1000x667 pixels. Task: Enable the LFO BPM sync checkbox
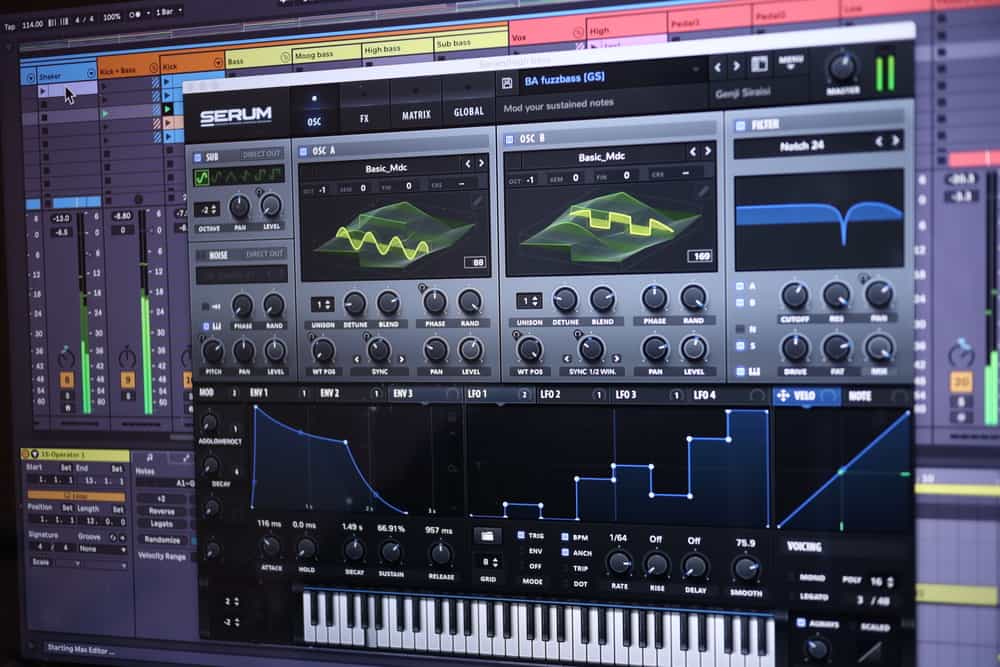[x=565, y=537]
